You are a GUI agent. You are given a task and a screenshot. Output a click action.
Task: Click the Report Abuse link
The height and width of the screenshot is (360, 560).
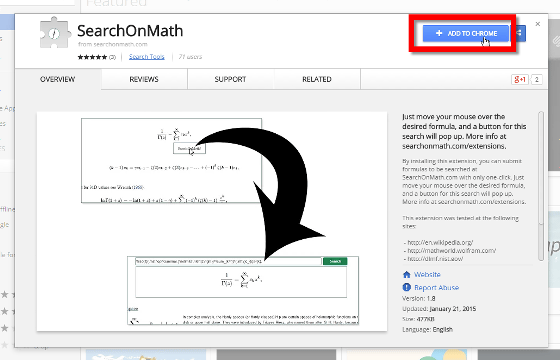436,288
